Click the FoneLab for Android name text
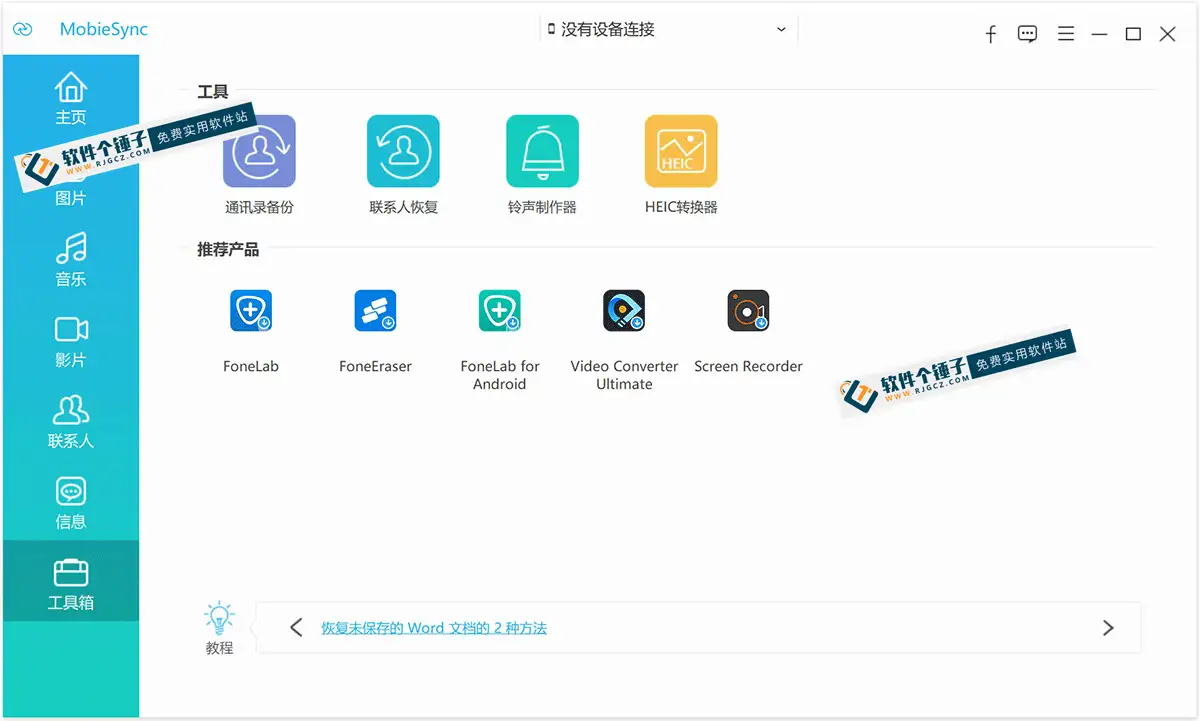 pos(500,375)
